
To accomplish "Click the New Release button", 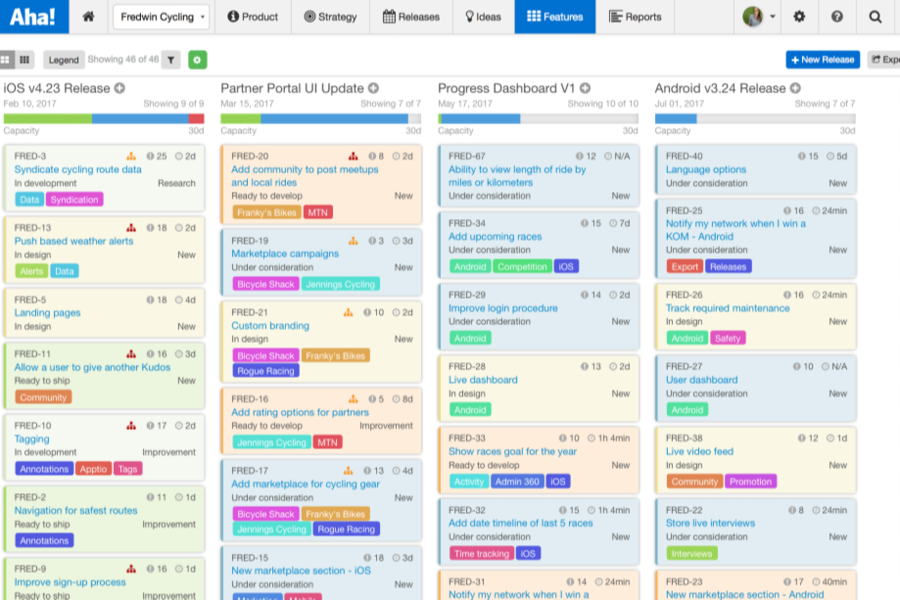I will 822,60.
